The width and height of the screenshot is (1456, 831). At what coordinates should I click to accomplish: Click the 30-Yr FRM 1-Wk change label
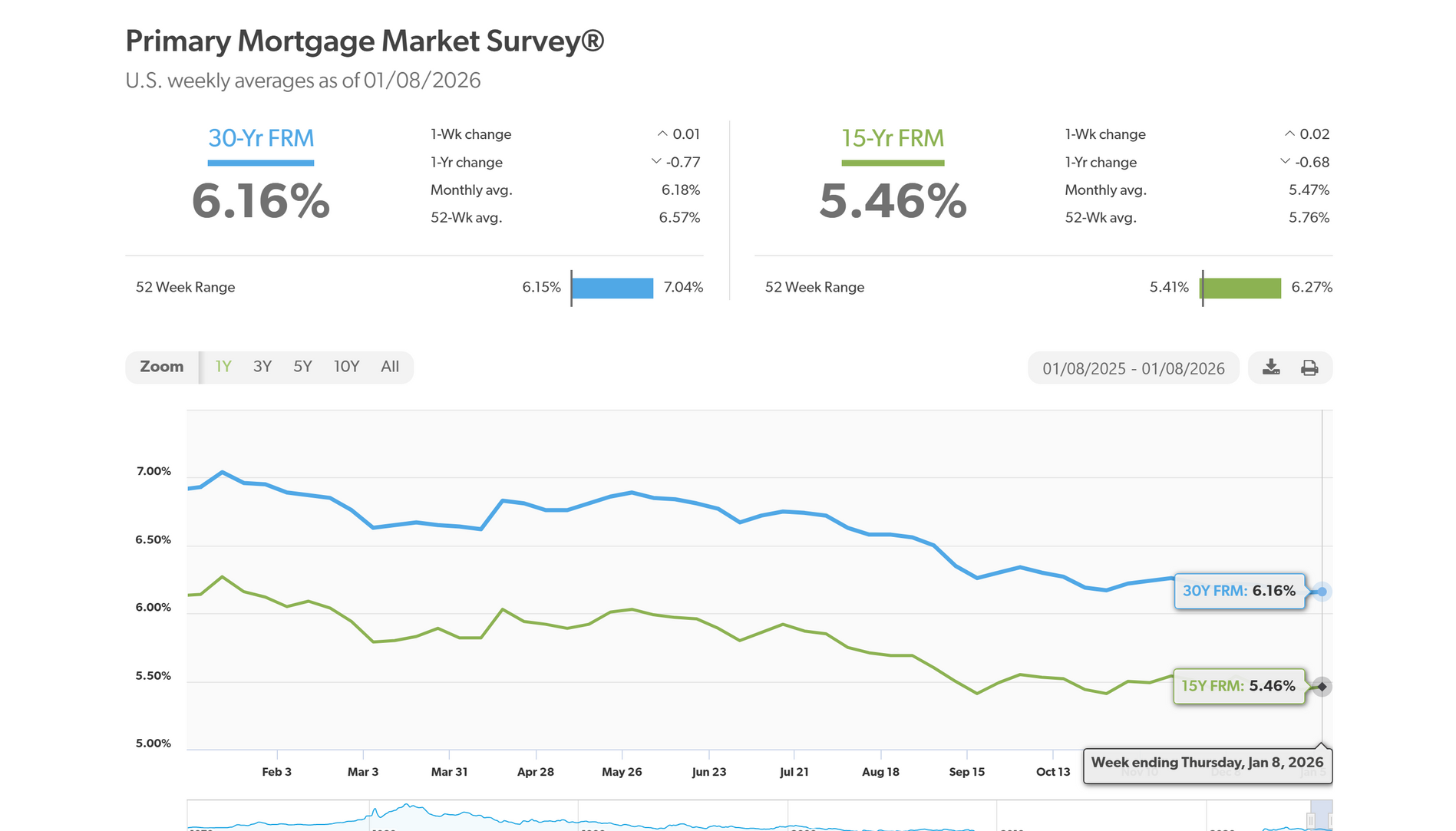click(x=470, y=134)
